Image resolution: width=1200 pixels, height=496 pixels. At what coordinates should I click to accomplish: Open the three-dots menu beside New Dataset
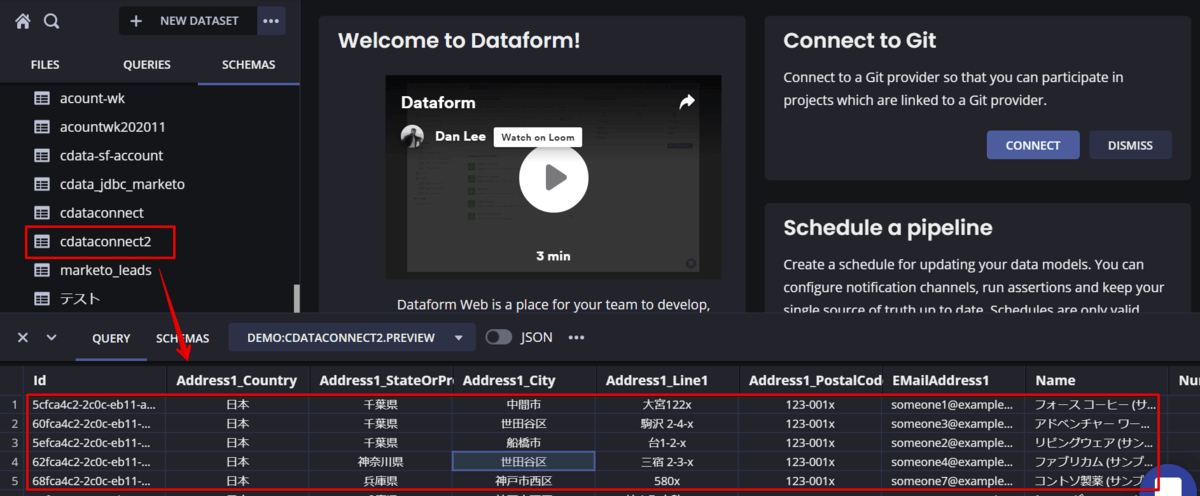(x=270, y=20)
